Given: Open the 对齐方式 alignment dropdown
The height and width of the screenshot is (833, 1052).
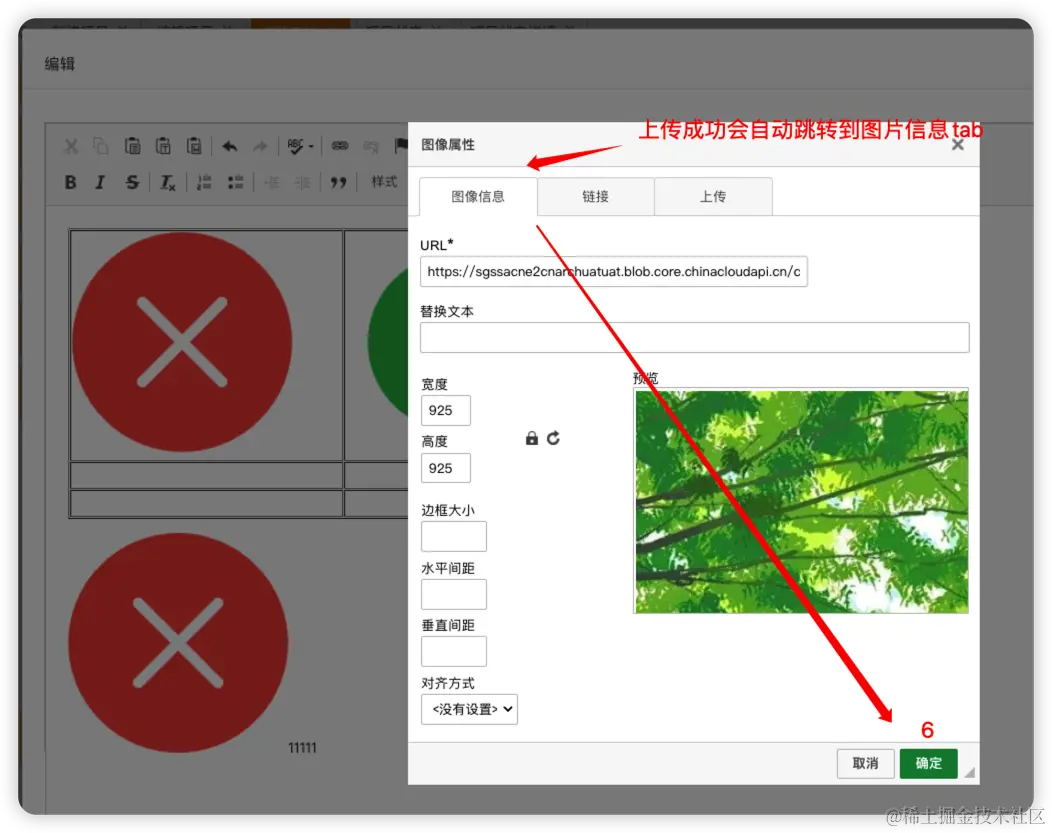Looking at the screenshot, I should [469, 709].
